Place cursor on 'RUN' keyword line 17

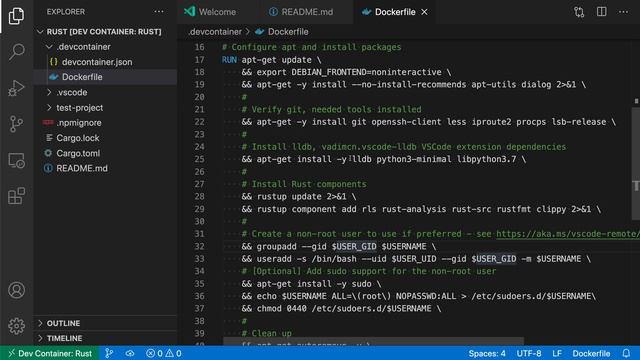[x=229, y=60]
